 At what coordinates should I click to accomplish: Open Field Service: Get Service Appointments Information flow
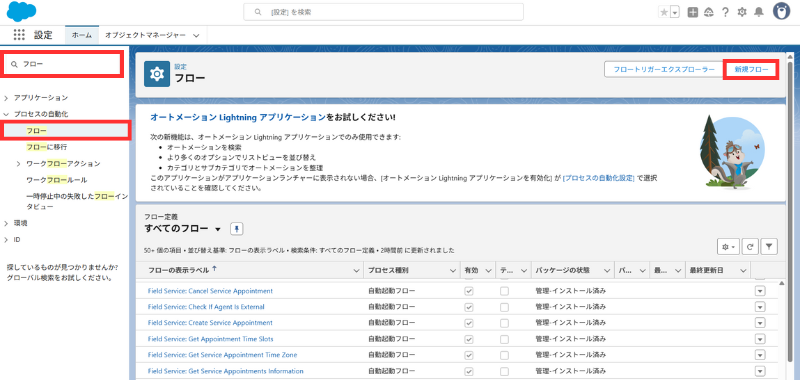tap(226, 371)
